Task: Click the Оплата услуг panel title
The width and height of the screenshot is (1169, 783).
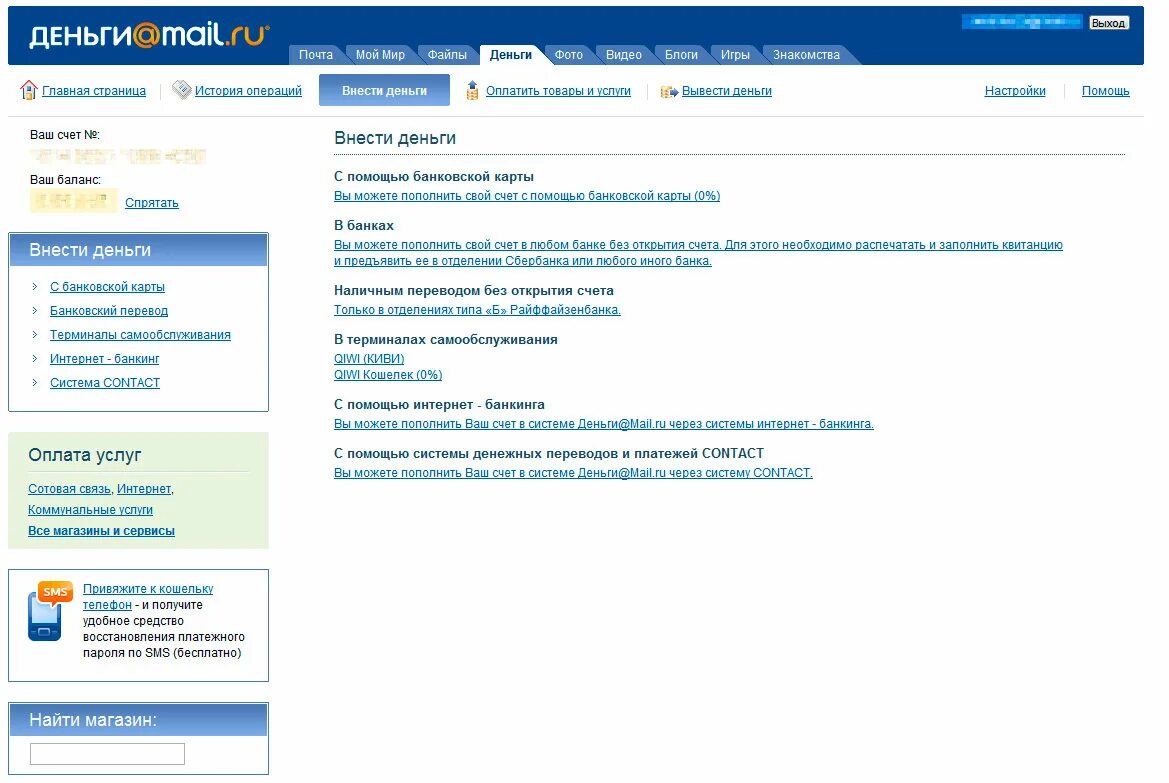Action: 85,455
